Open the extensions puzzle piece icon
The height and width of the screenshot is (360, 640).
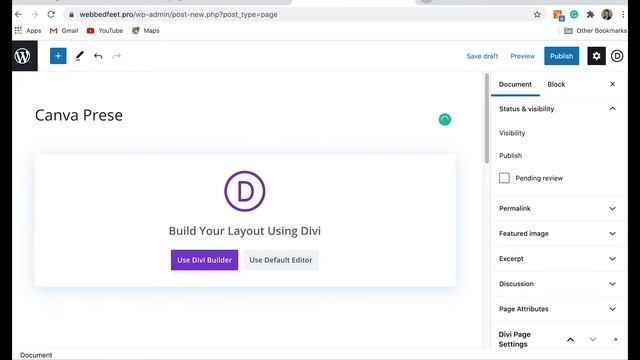590,15
